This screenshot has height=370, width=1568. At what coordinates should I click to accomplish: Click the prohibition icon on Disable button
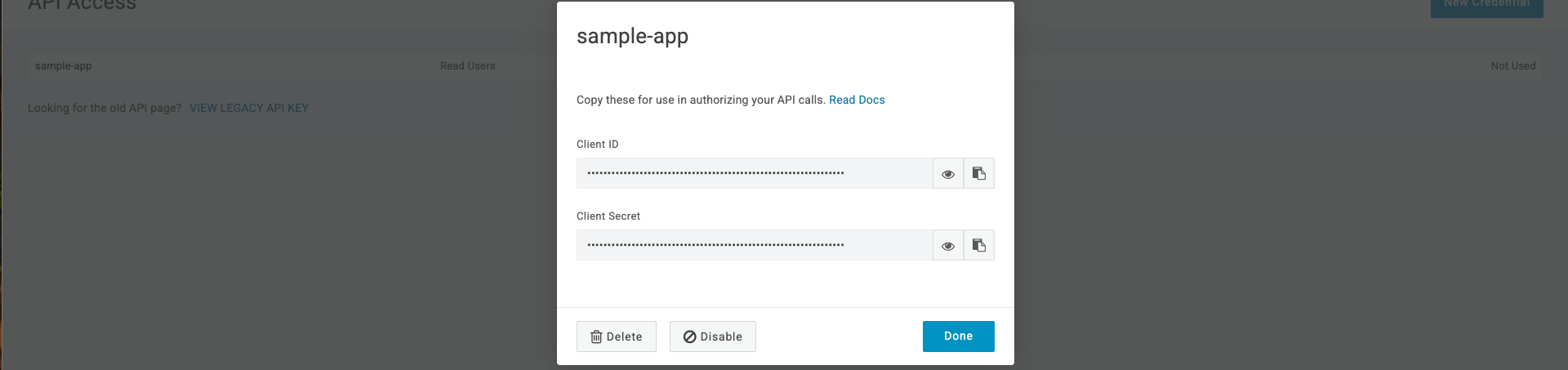(x=690, y=337)
